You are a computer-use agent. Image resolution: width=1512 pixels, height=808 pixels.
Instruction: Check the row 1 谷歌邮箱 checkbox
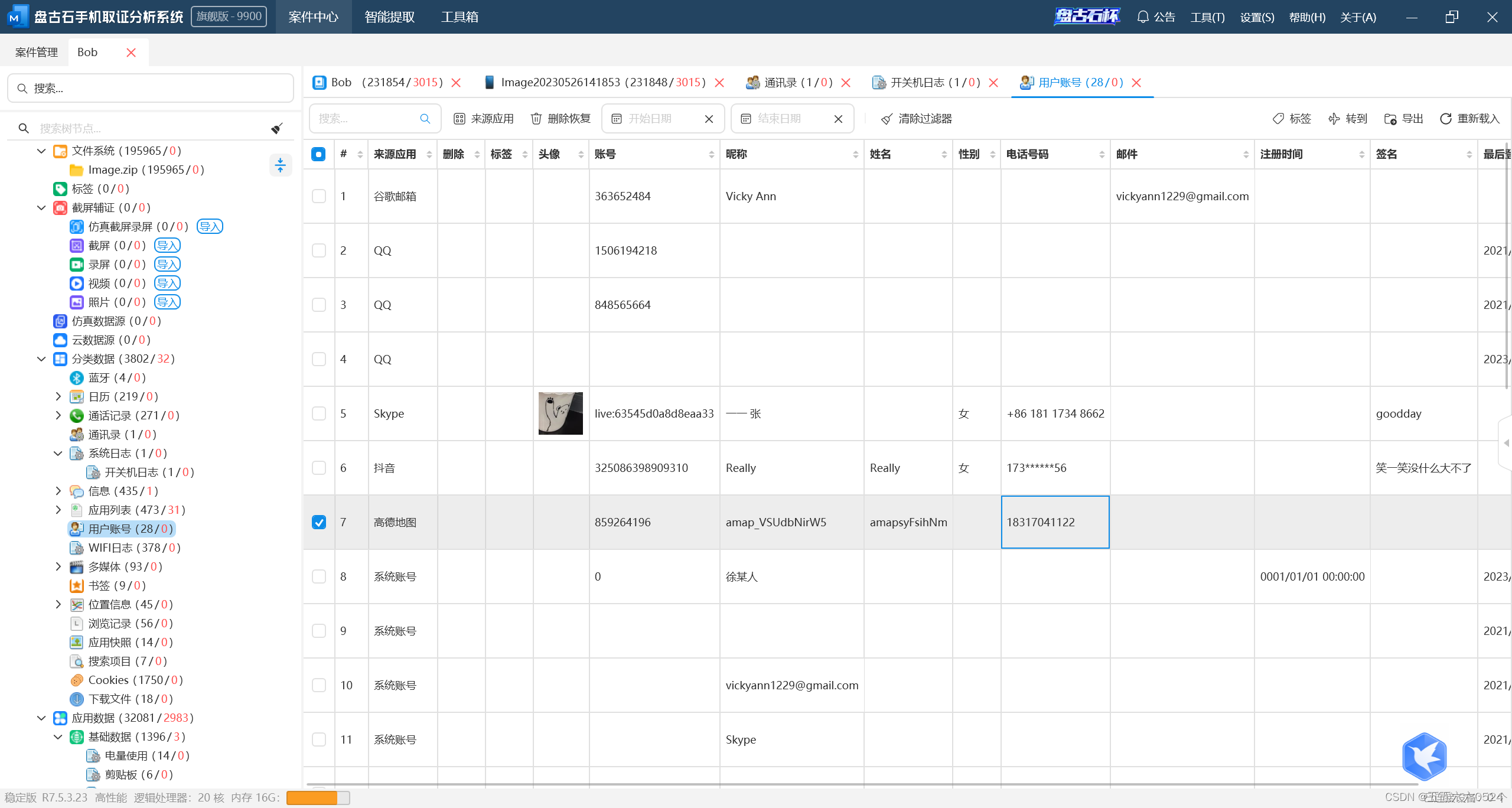[x=318, y=196]
